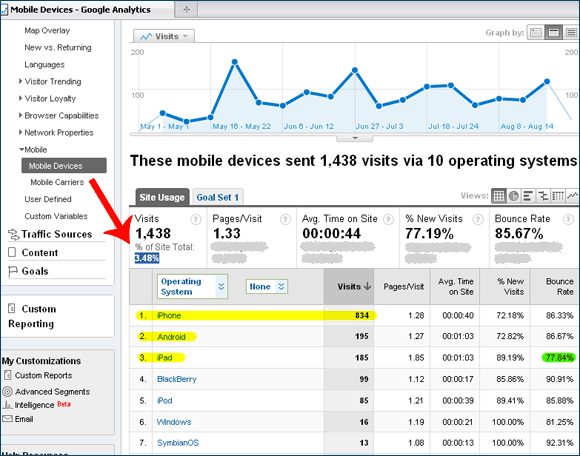580x456 pixels.
Task: Open the iPhone operating system row
Action: (169, 315)
